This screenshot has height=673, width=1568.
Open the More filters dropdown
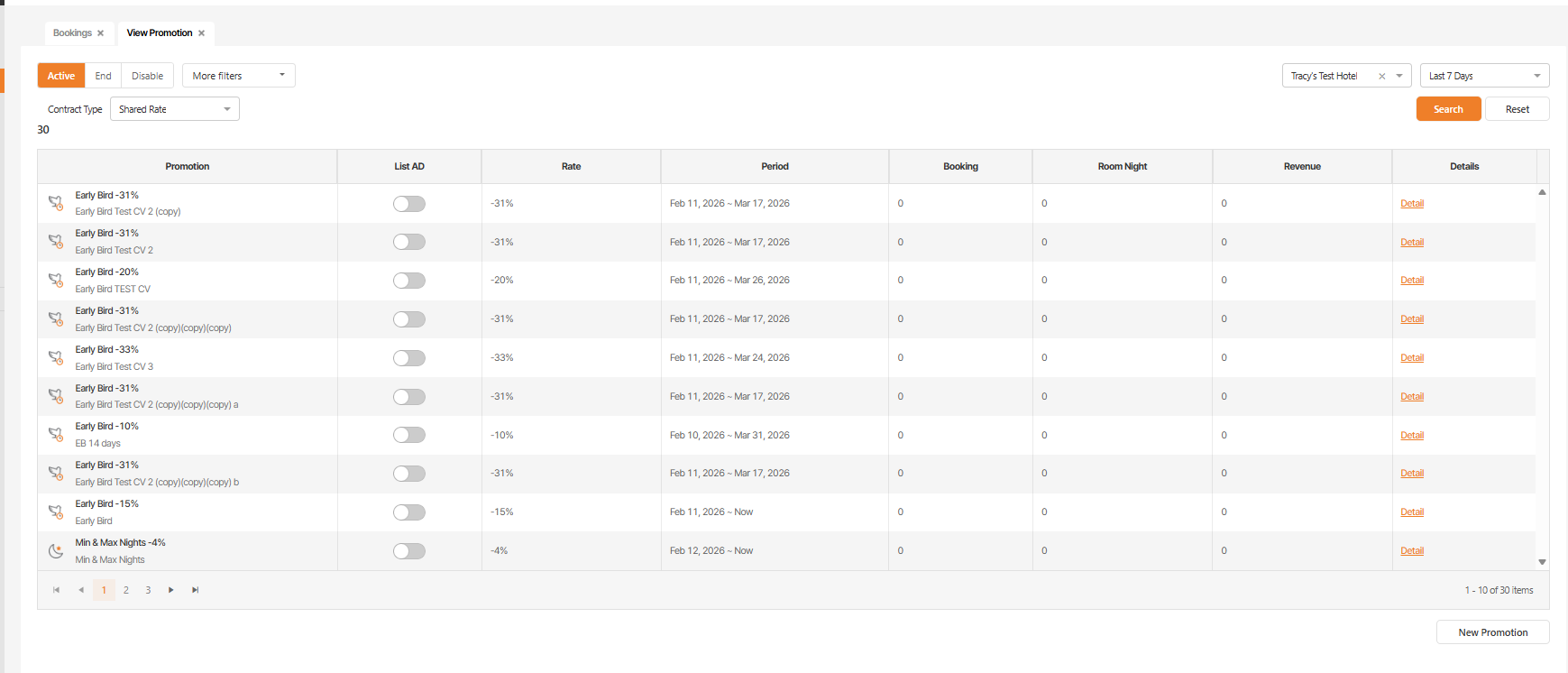tap(238, 76)
